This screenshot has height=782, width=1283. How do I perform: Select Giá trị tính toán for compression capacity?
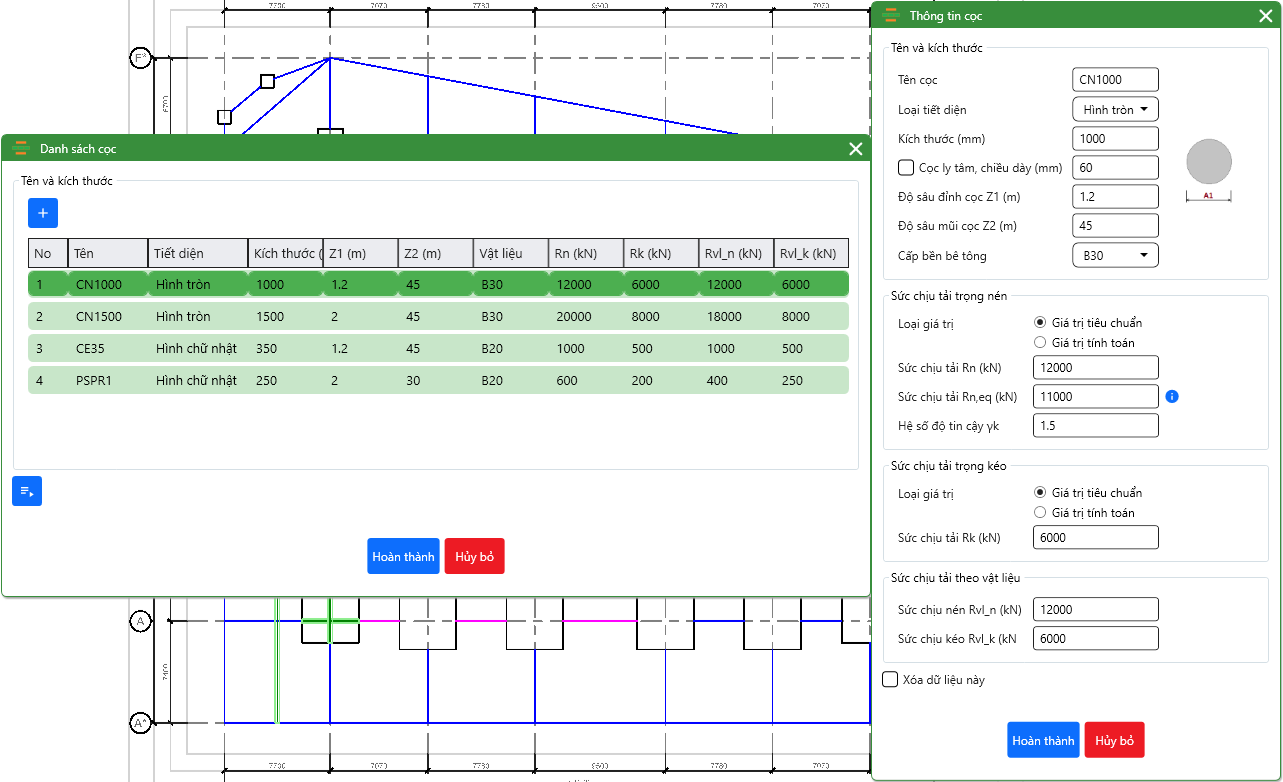click(x=1040, y=343)
